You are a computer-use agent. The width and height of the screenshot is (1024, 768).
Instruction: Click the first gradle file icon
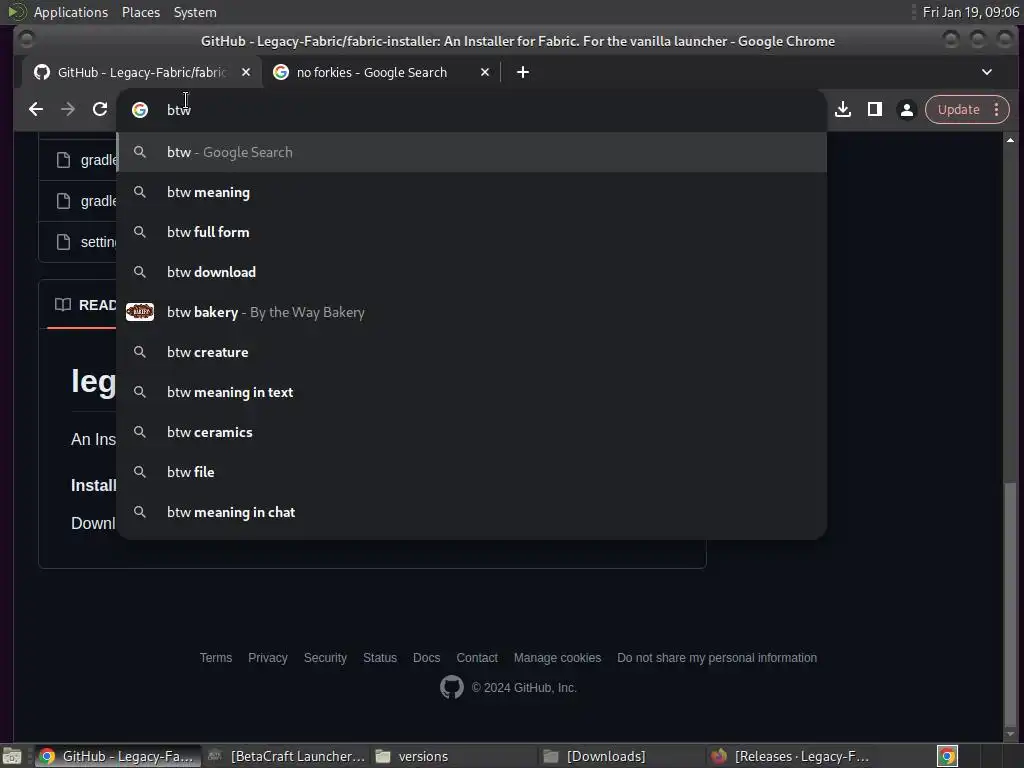tap(63, 160)
